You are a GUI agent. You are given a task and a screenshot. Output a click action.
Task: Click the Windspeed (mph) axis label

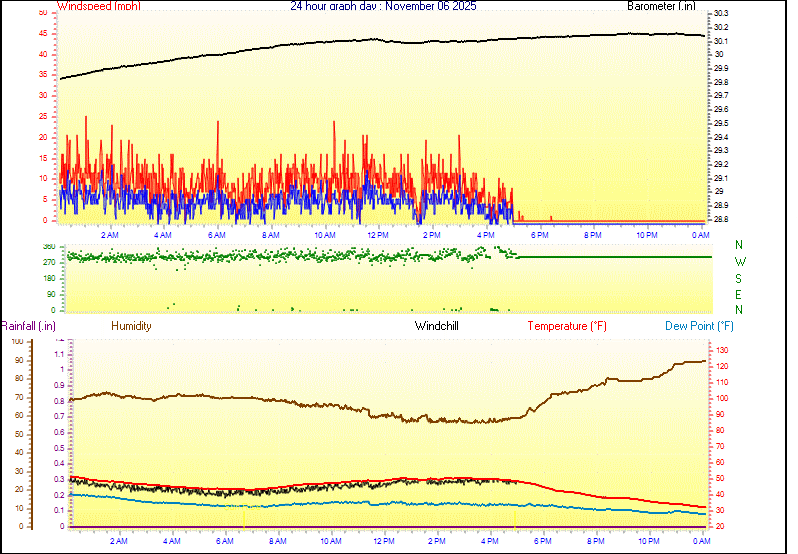click(x=99, y=6)
